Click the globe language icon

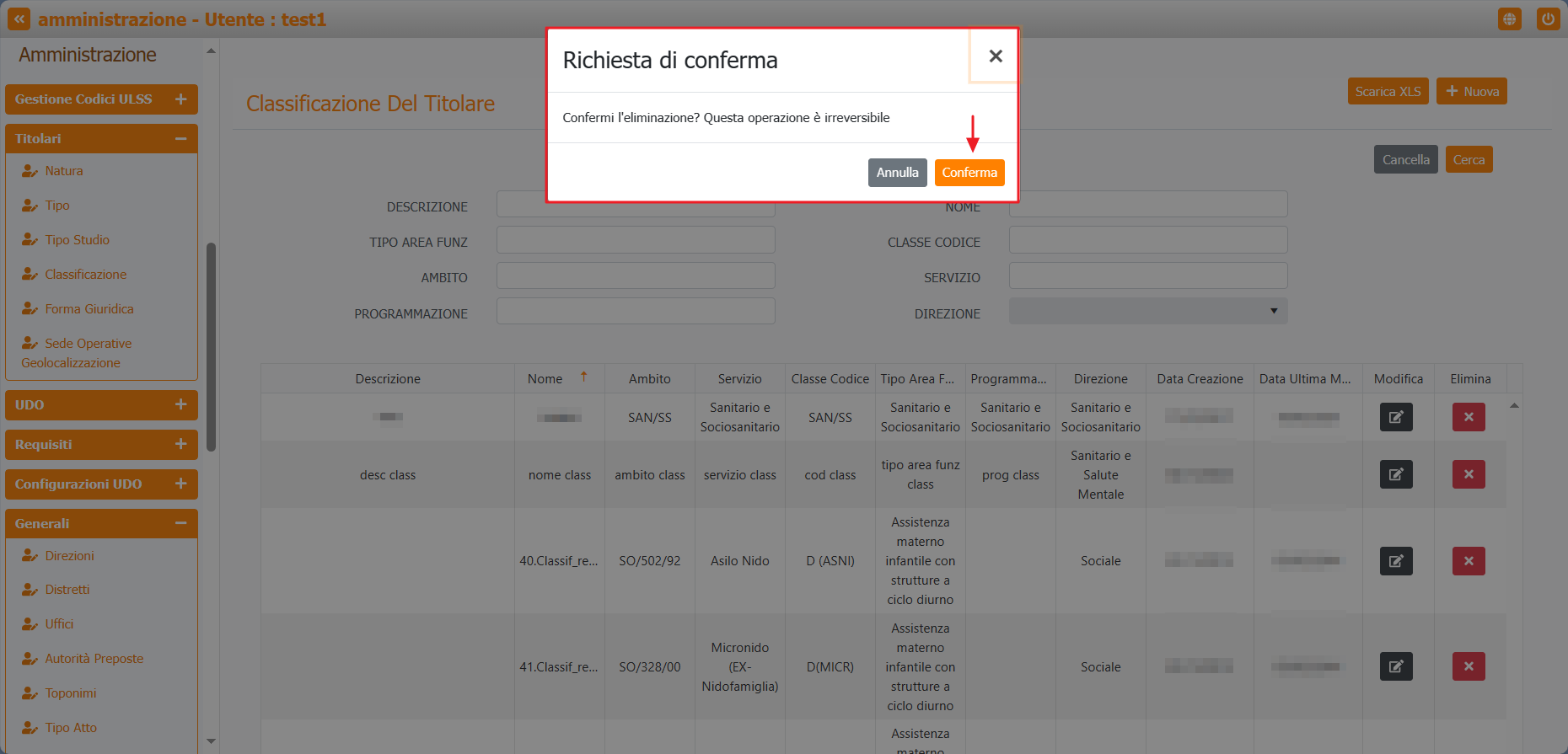coord(1509,19)
